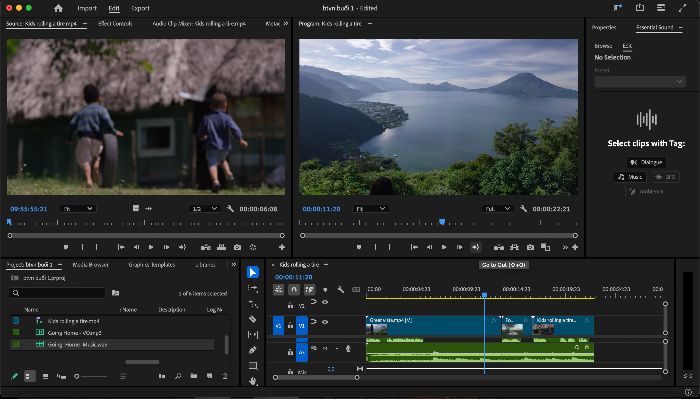Open Program monitor zoom level dropdown
Image resolution: width=700 pixels, height=399 pixels.
pos(370,208)
